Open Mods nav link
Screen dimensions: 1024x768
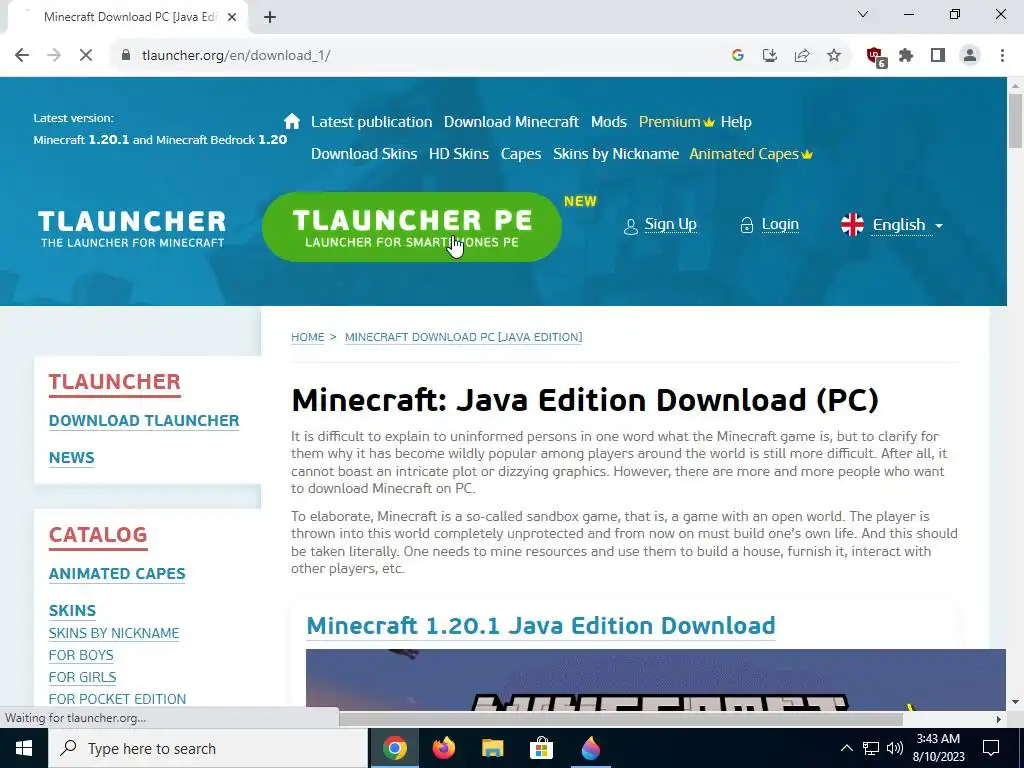coord(609,122)
